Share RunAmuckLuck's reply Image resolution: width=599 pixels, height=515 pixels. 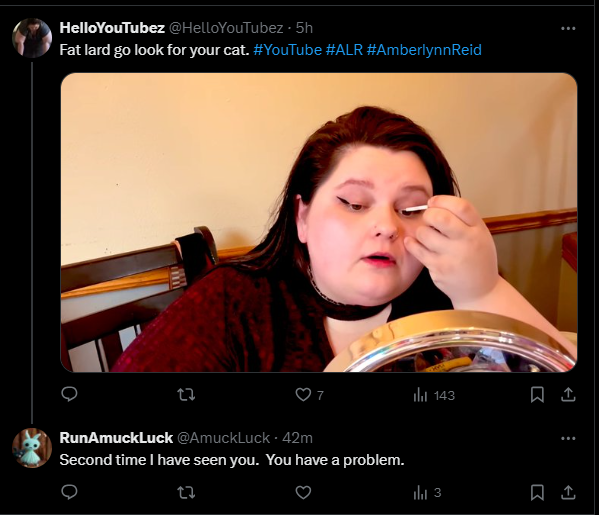[x=568, y=492]
